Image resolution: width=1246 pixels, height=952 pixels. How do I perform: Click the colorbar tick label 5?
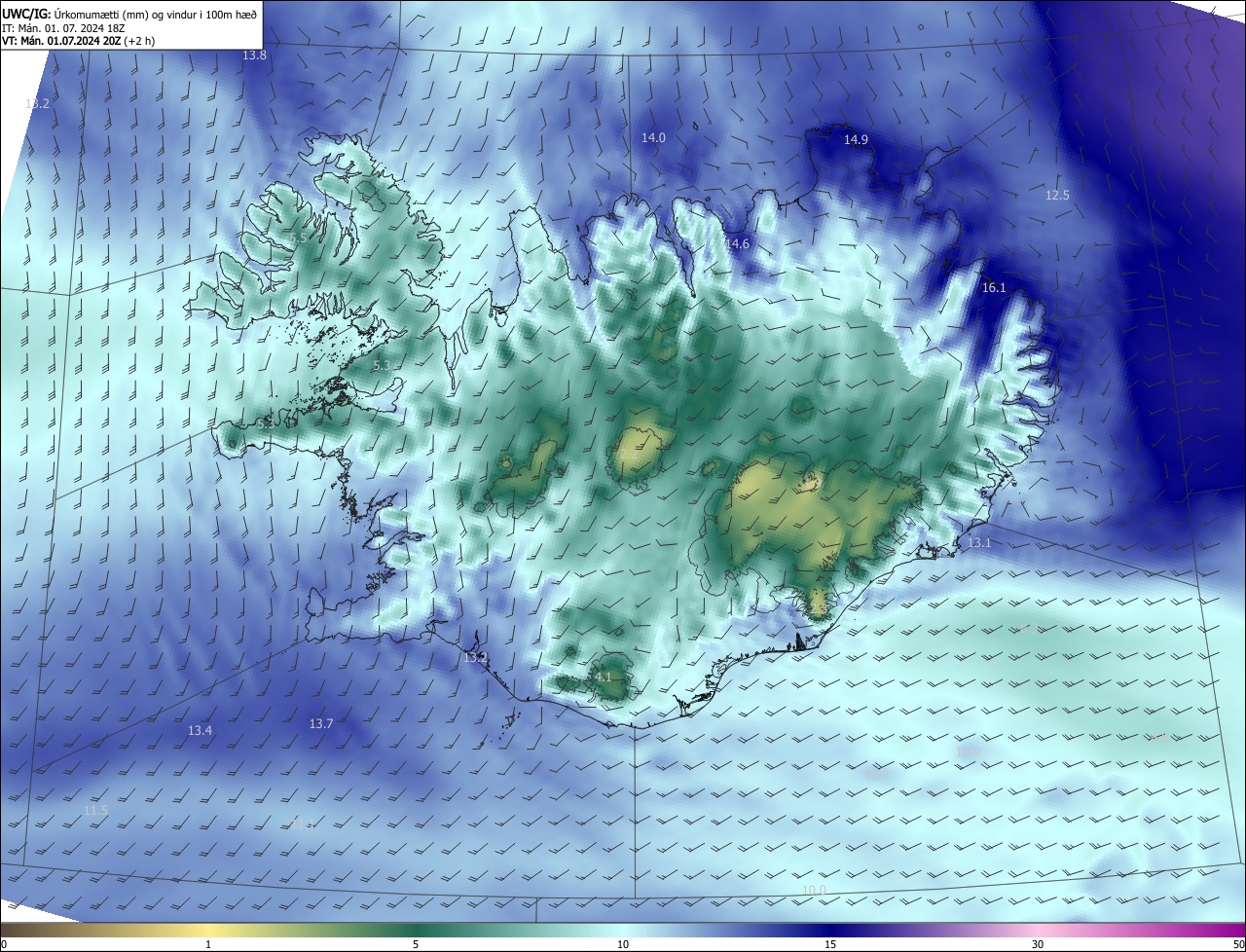[416, 944]
